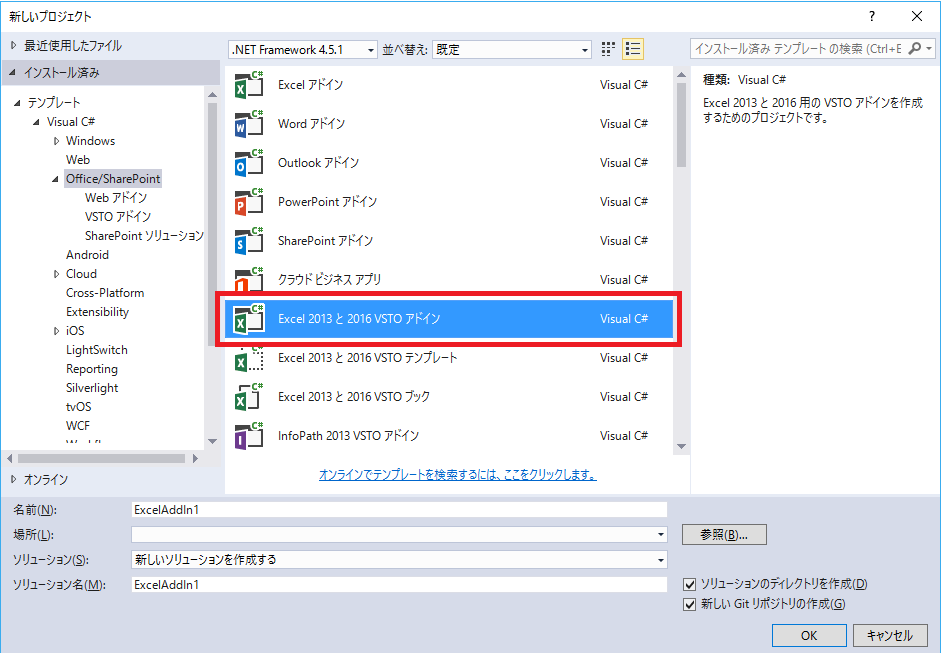Expand the iOS tree node arrow
The height and width of the screenshot is (654, 942).
click(56, 331)
